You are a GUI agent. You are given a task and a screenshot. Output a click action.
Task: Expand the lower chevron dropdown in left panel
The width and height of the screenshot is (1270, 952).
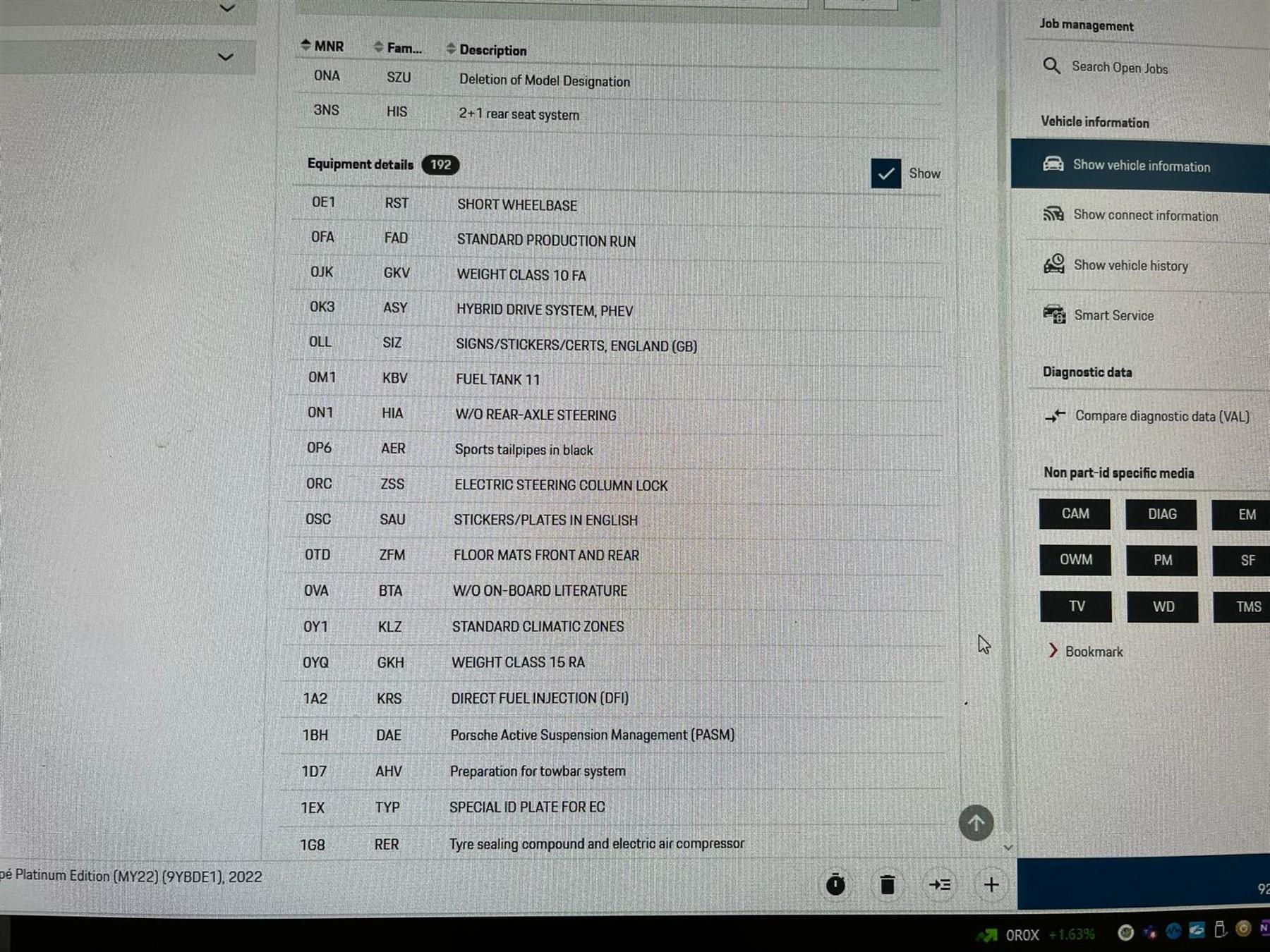[225, 57]
